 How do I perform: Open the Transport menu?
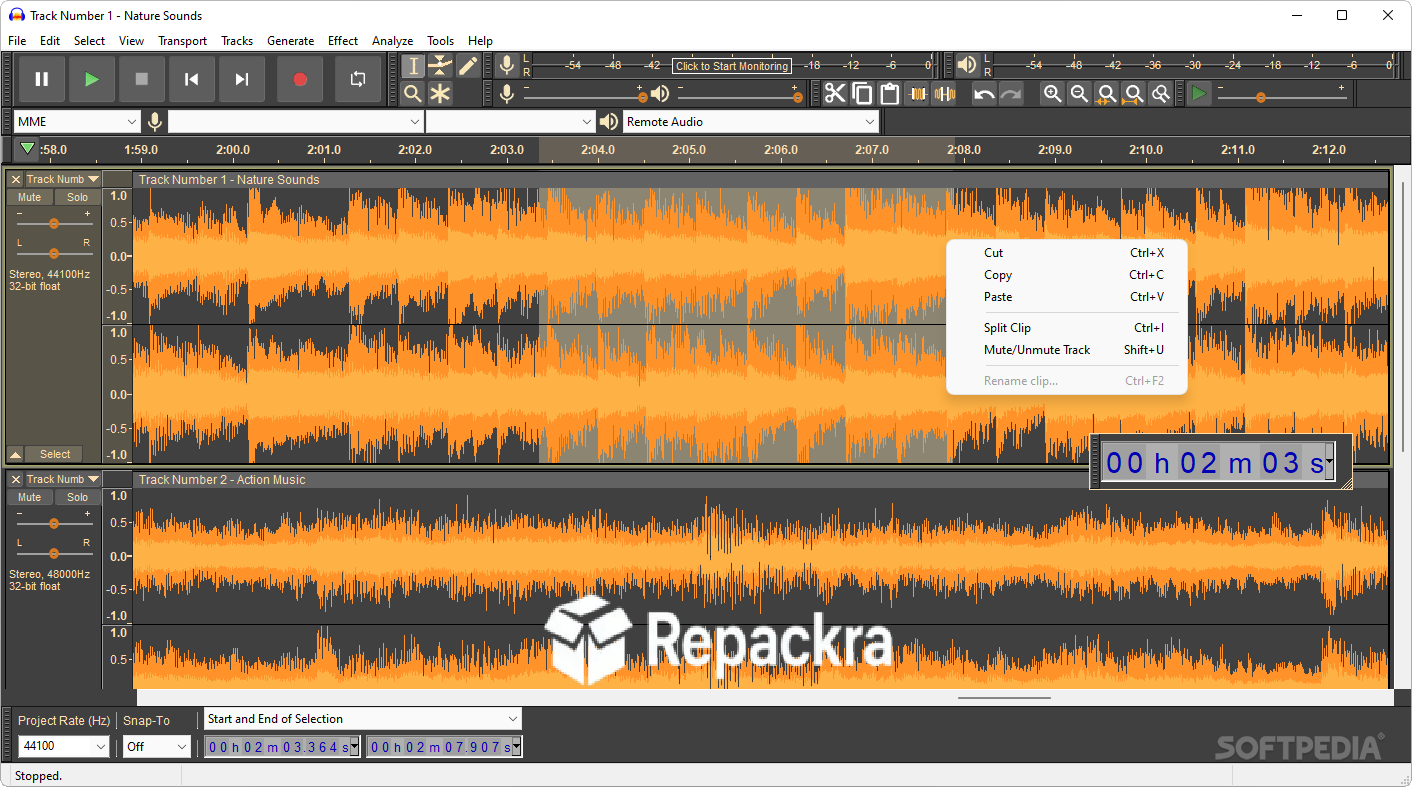(182, 41)
